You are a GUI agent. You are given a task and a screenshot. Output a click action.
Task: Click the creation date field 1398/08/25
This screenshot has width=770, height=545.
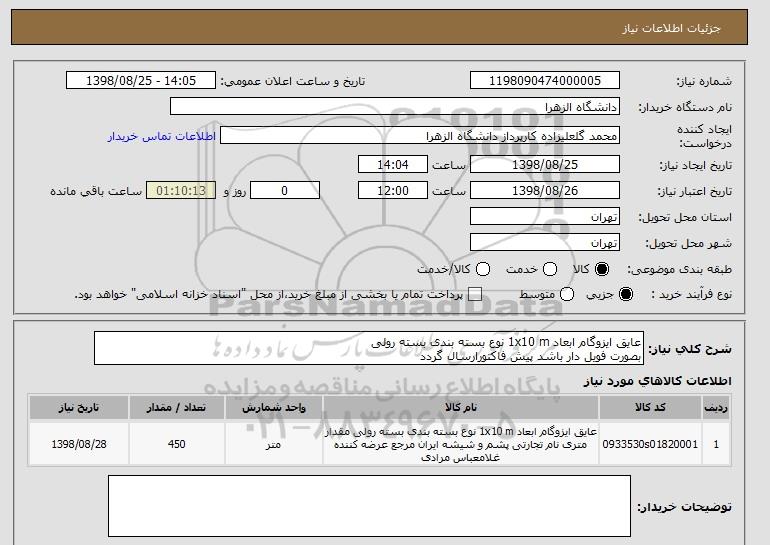(545, 164)
